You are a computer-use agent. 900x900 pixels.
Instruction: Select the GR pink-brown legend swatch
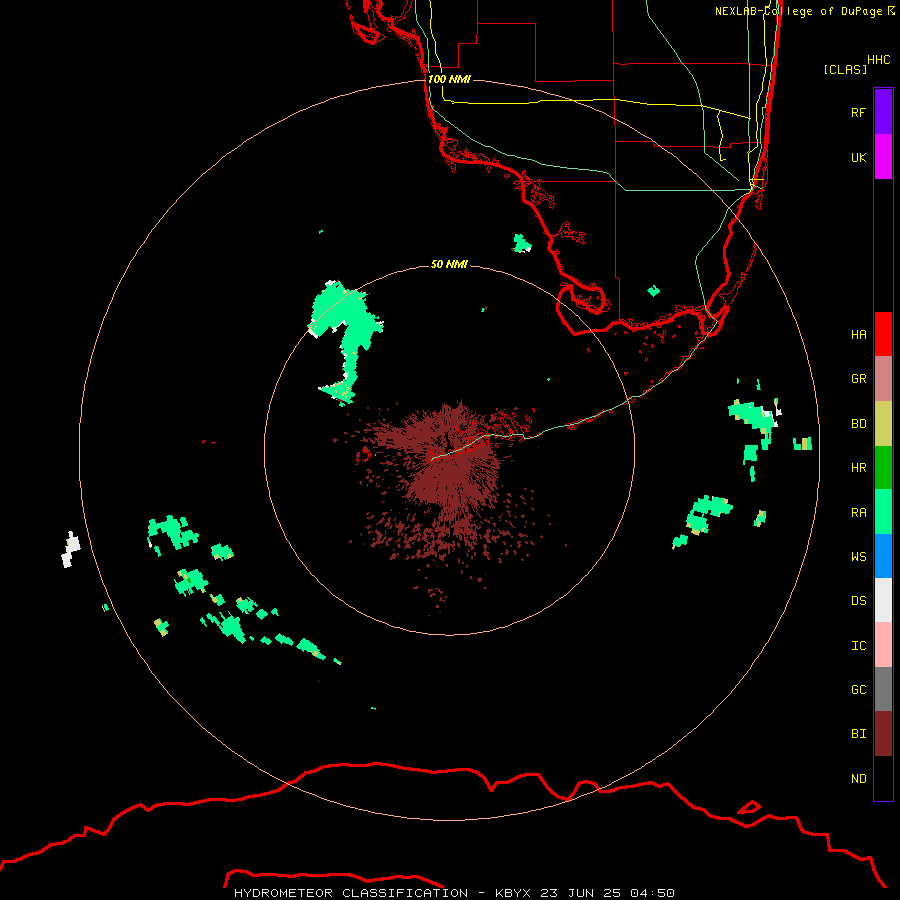coord(883,378)
